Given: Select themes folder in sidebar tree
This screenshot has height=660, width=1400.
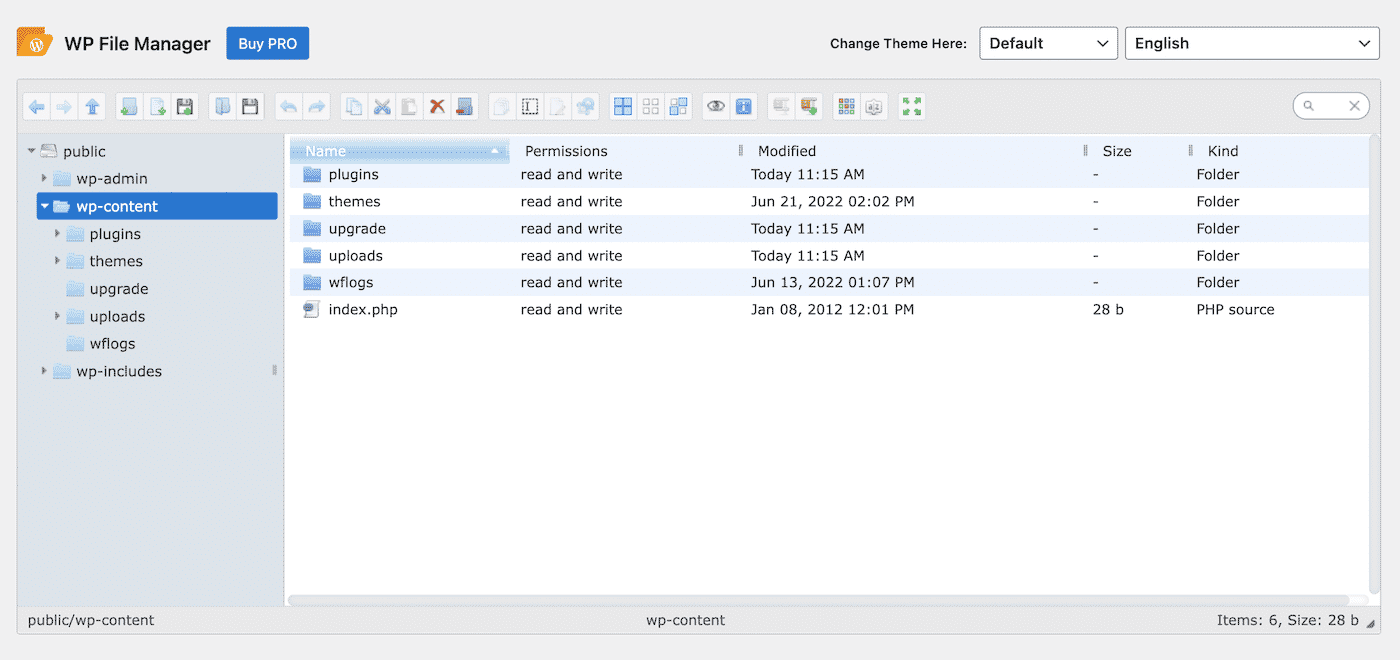Looking at the screenshot, I should tap(116, 261).
